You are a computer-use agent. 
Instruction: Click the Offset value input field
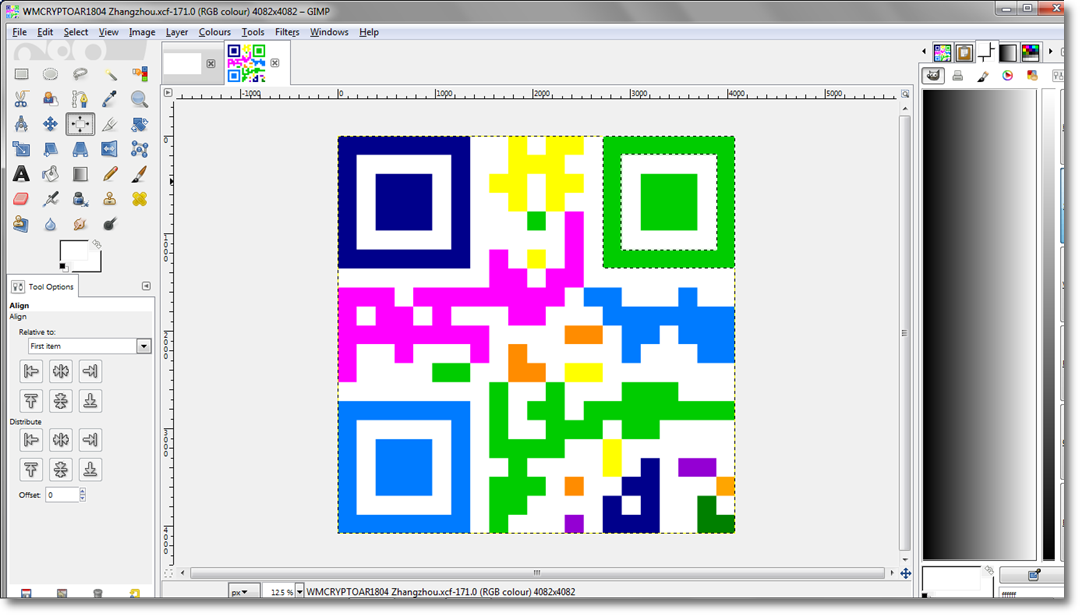(x=61, y=494)
